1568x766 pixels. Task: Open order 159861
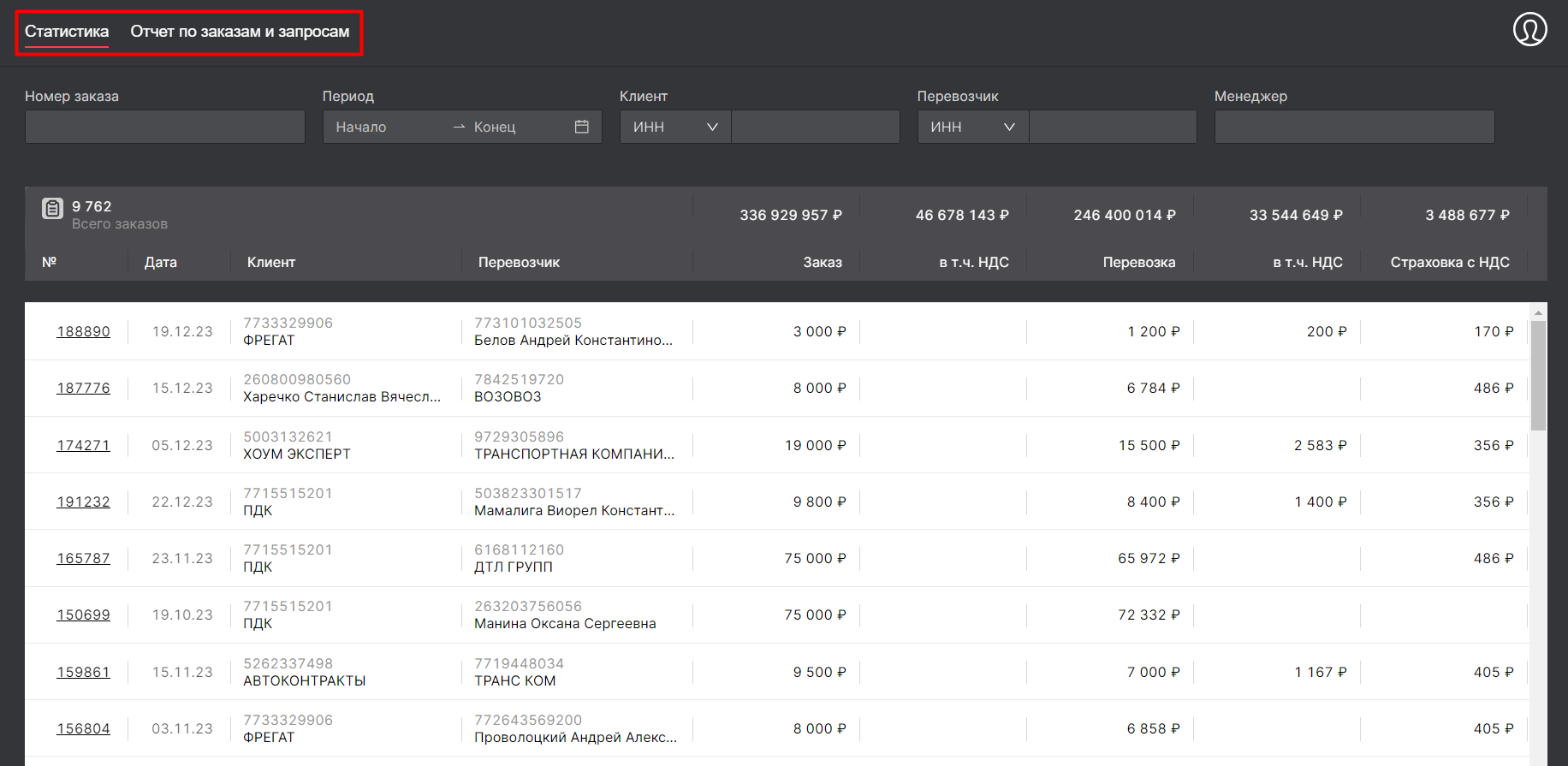click(x=83, y=672)
